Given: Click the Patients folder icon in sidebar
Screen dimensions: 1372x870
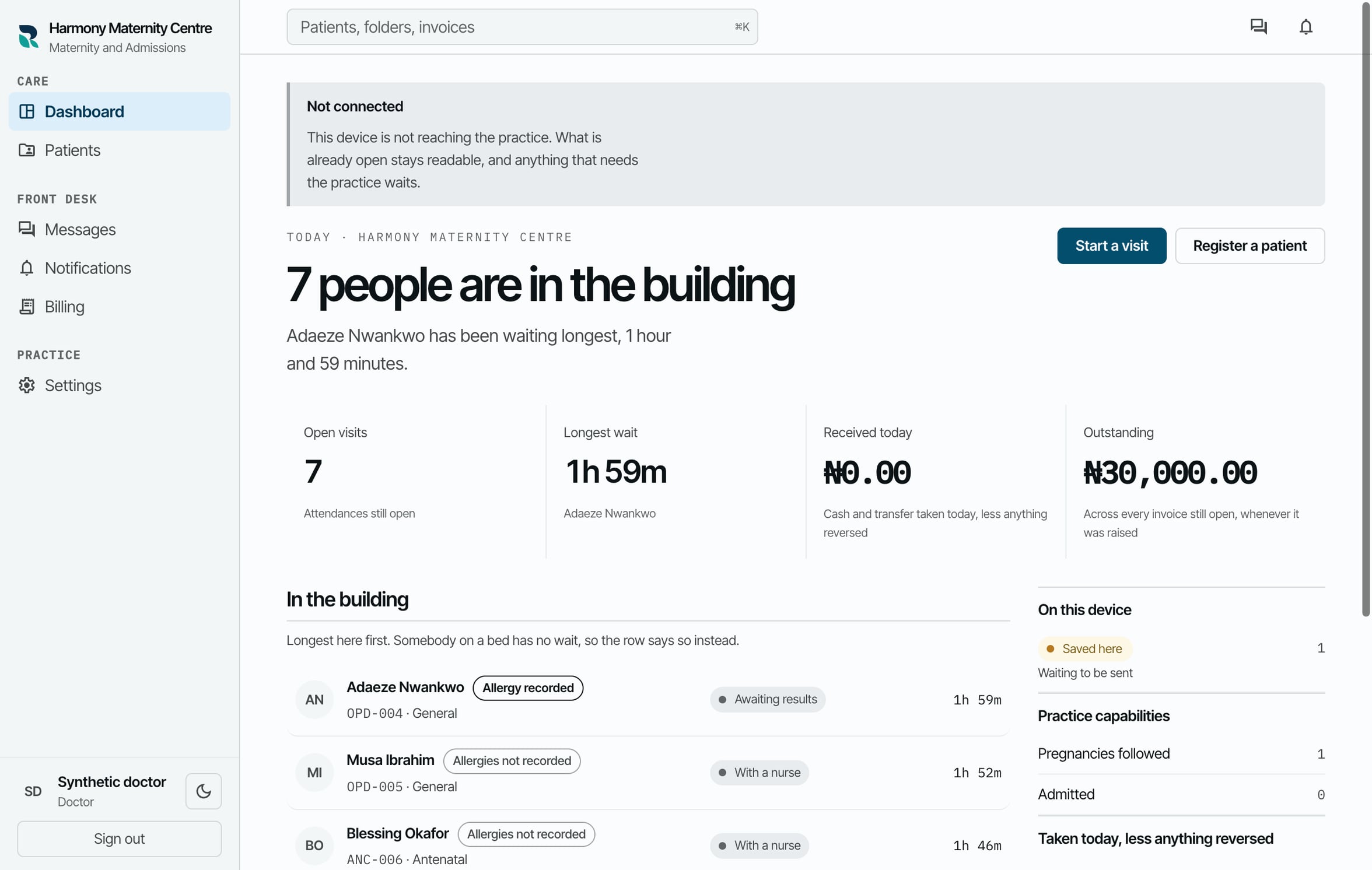Looking at the screenshot, I should point(27,150).
